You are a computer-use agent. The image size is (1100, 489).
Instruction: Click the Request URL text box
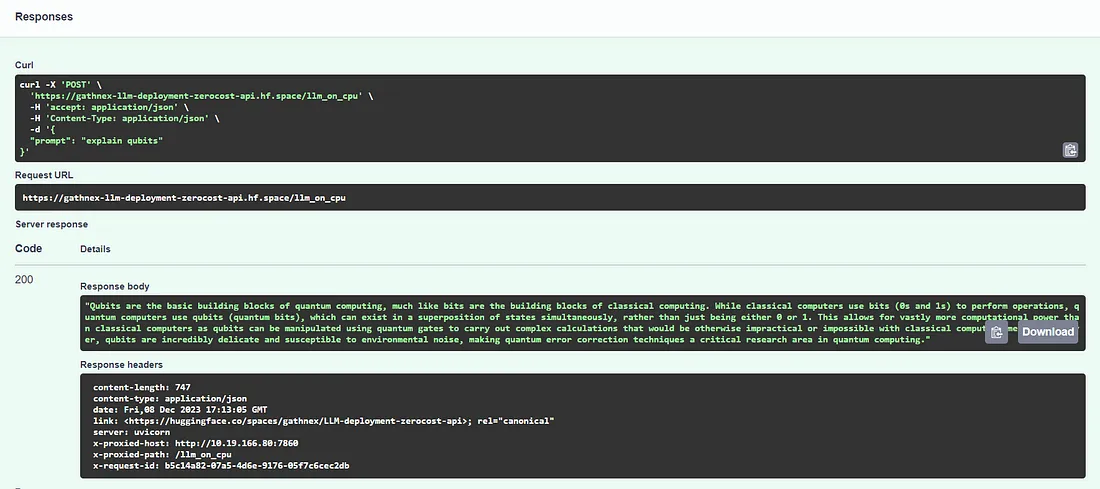pos(550,198)
